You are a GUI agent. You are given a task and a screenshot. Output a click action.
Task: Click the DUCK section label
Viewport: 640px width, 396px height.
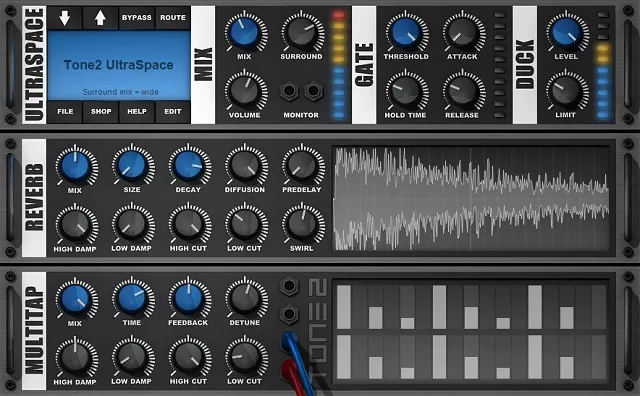[525, 65]
